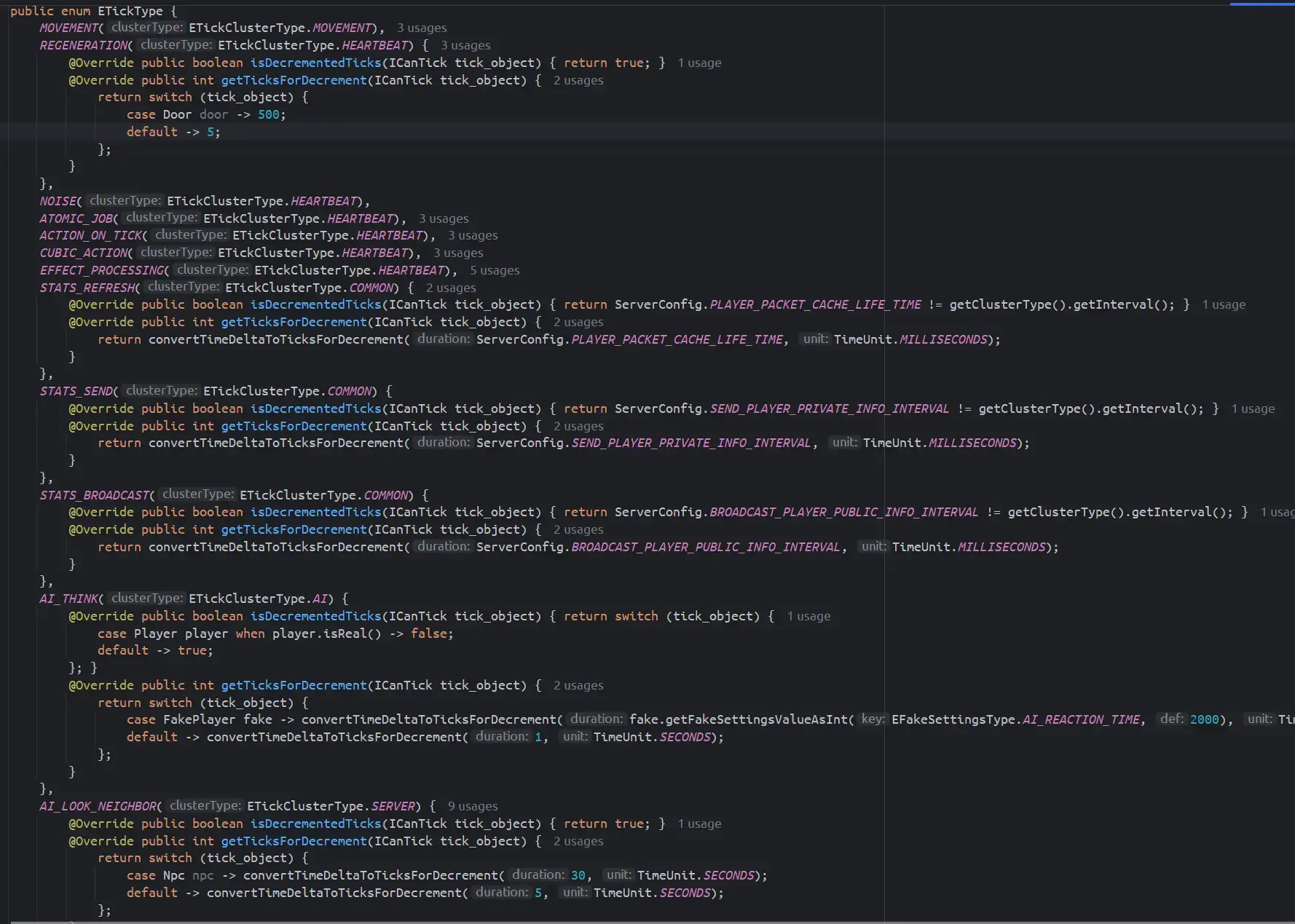The height and width of the screenshot is (924, 1295).
Task: Open the 3 usages hint beside CUBIC_ACTION
Action: click(458, 253)
